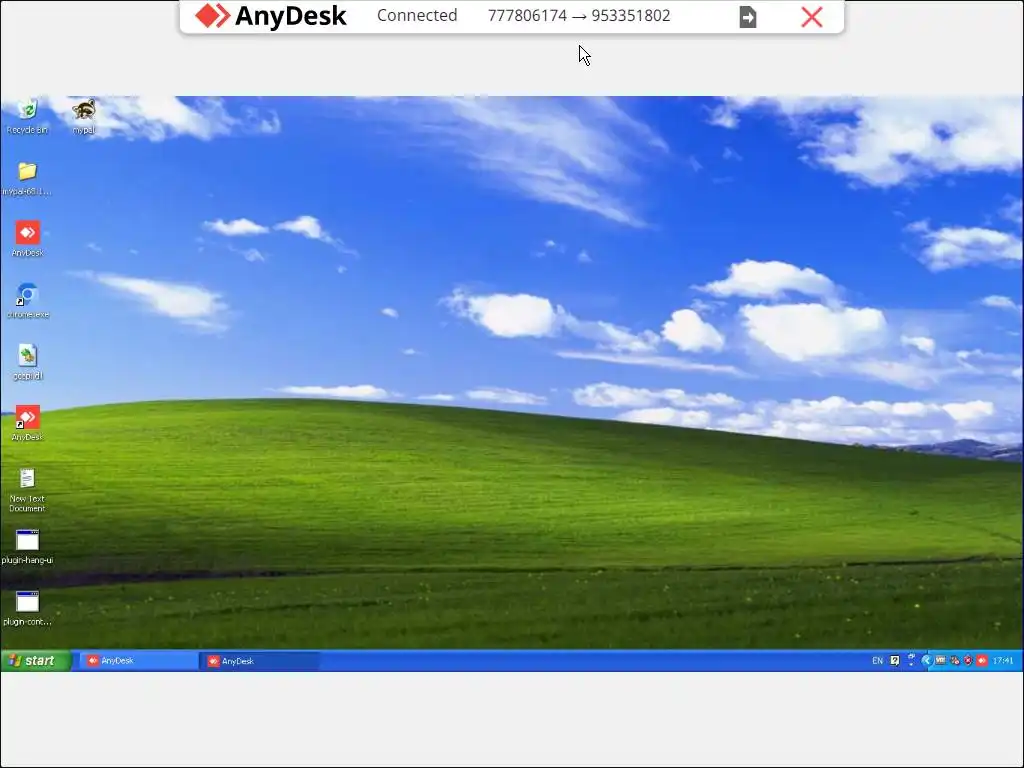Select the plugin-hang-ui desktop icon
Screen dimensions: 1024x768
[x=27, y=547]
